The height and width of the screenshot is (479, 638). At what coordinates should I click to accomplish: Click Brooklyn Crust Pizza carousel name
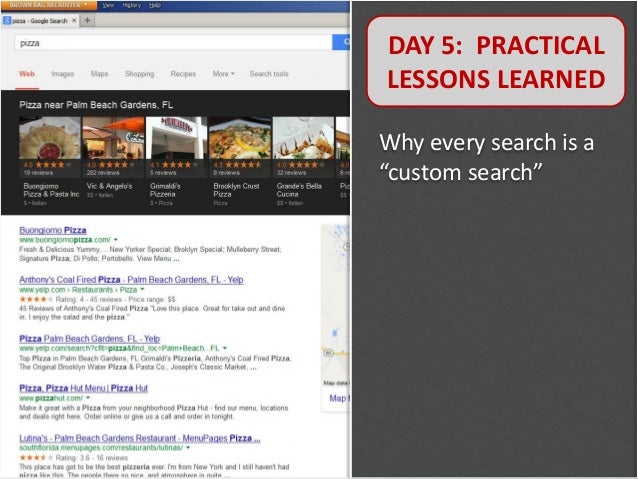[x=236, y=190]
